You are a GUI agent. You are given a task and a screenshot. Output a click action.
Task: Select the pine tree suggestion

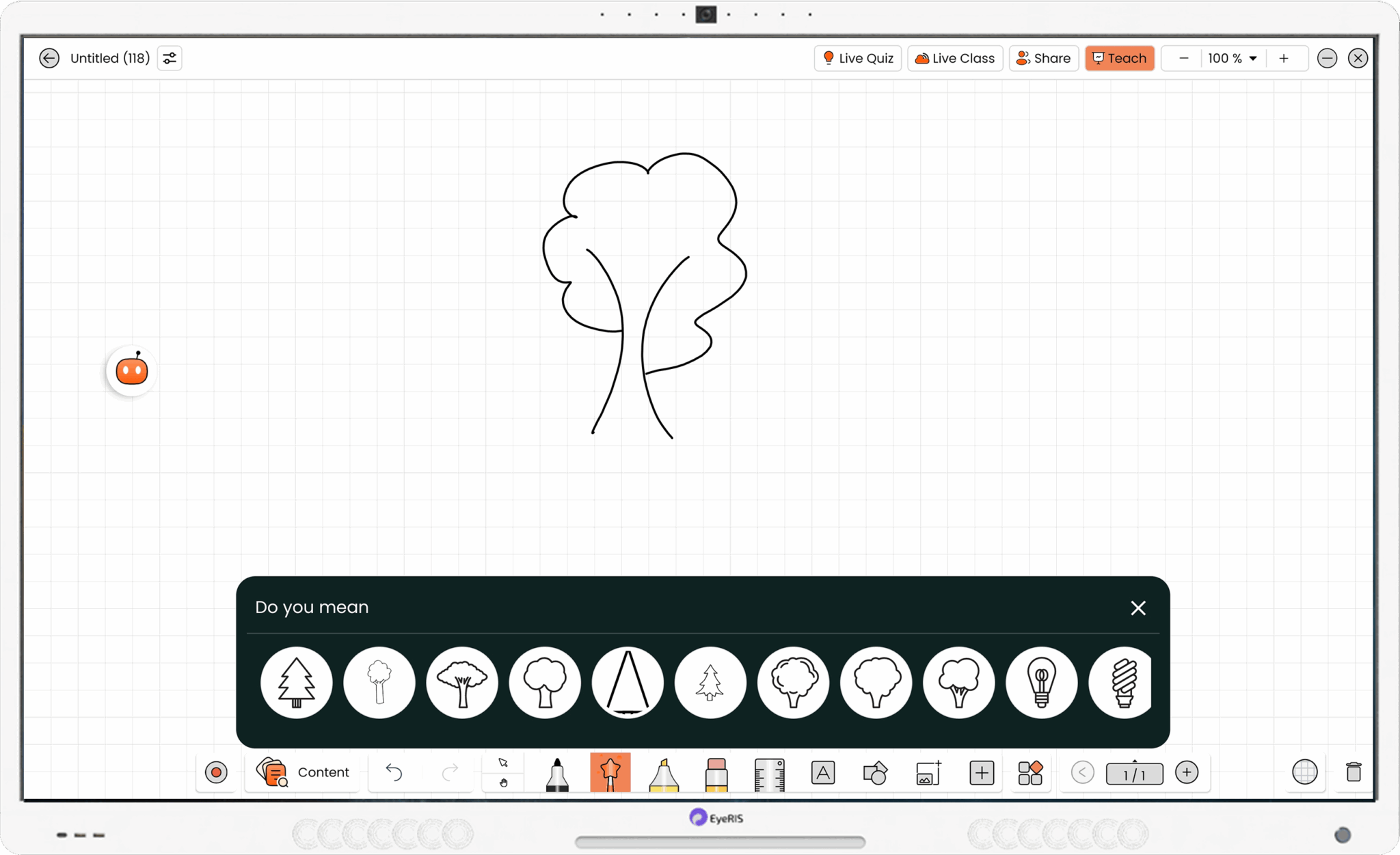click(x=296, y=682)
